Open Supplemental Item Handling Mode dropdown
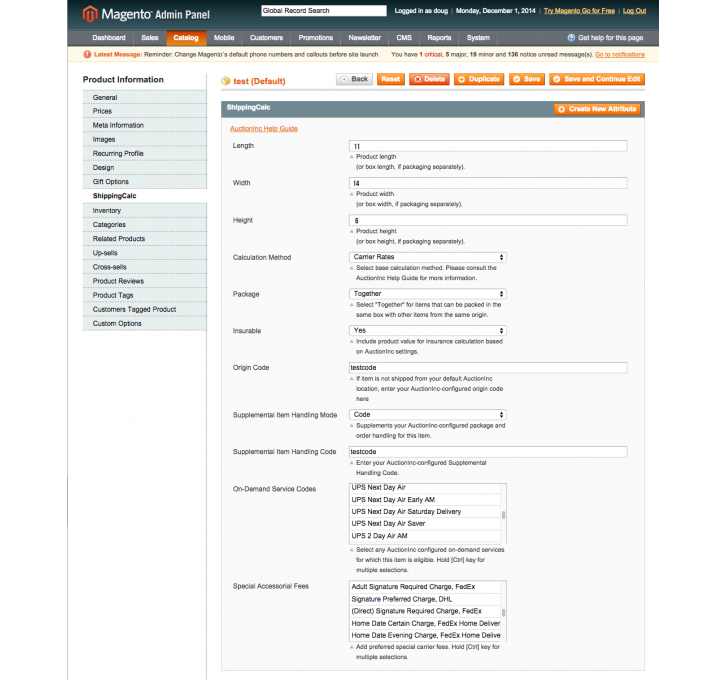 [x=428, y=415]
